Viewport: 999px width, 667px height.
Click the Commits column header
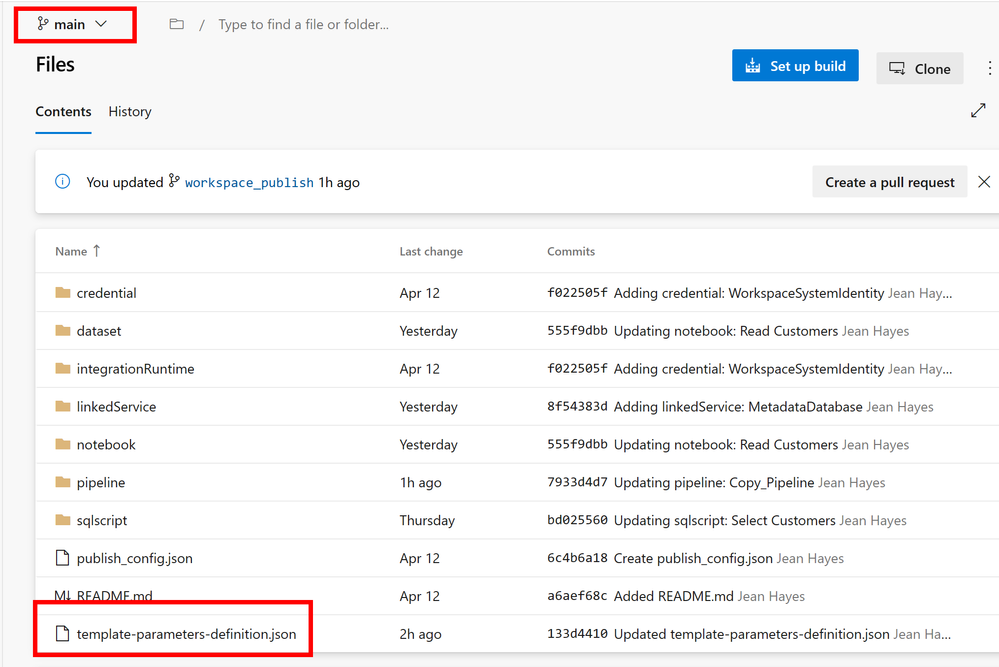tap(571, 251)
